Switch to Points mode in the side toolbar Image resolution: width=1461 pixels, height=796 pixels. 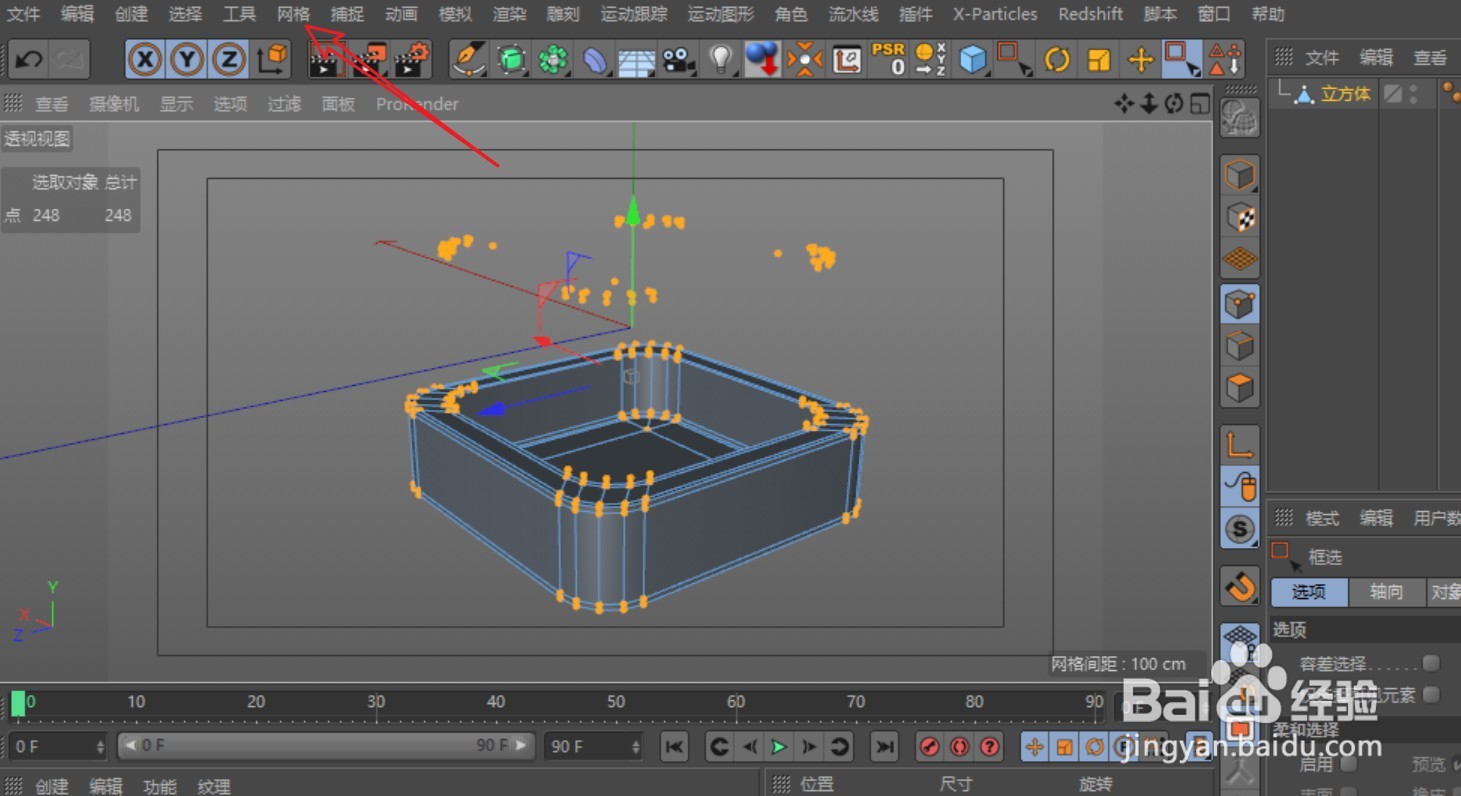(1239, 303)
